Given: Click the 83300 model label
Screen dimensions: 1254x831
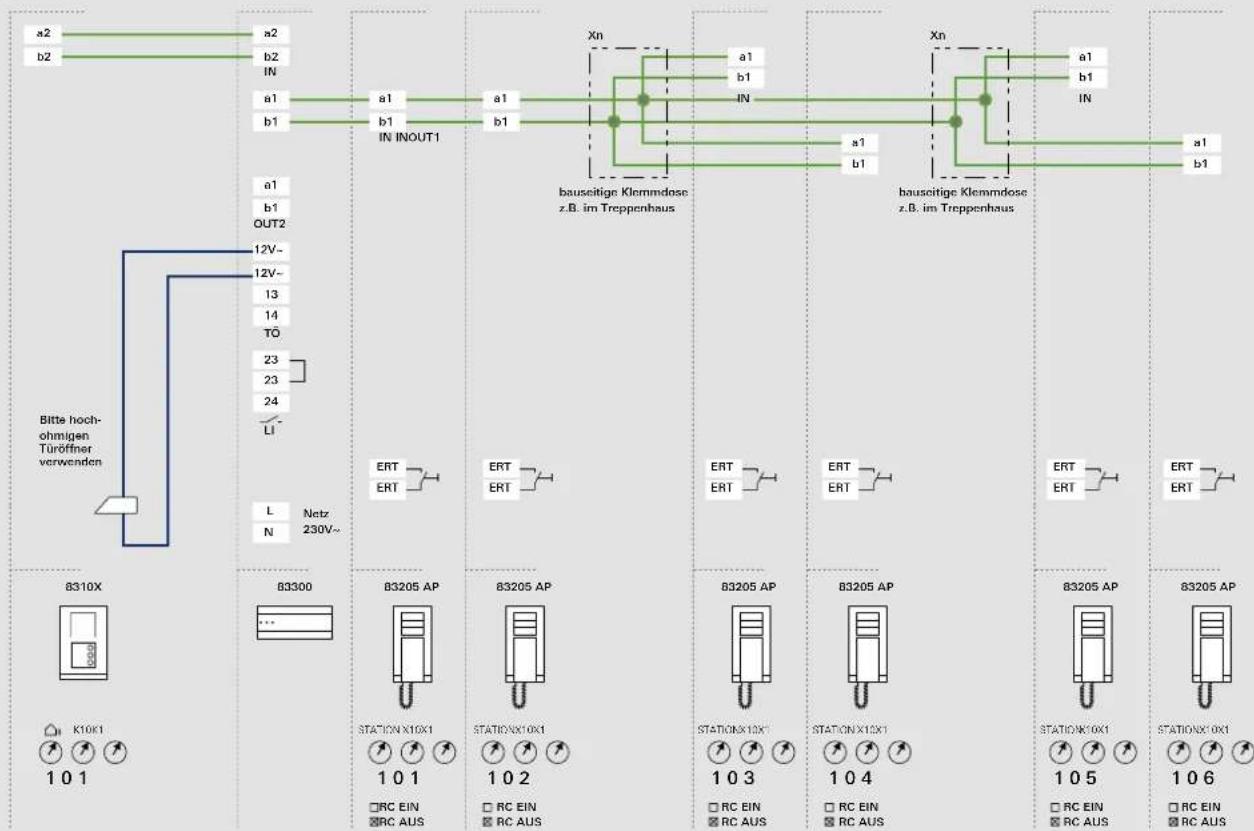Looking at the screenshot, I should tap(294, 586).
